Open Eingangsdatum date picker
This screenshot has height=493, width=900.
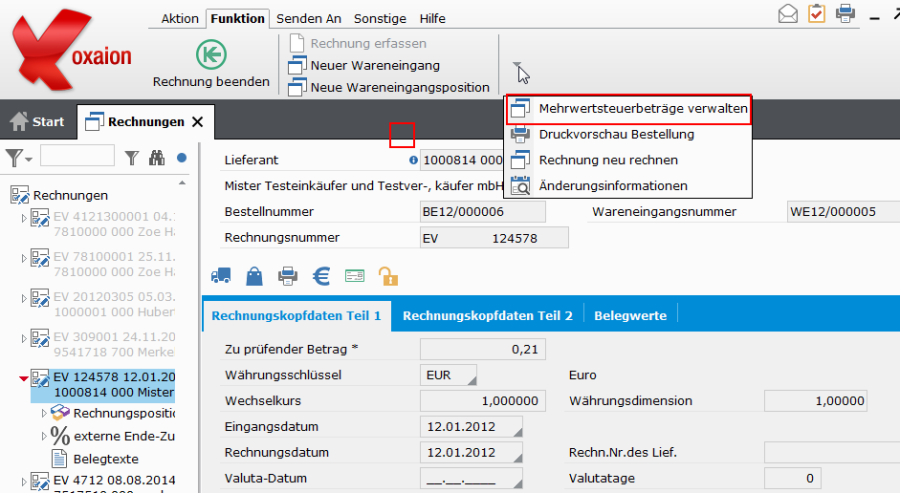[518, 431]
